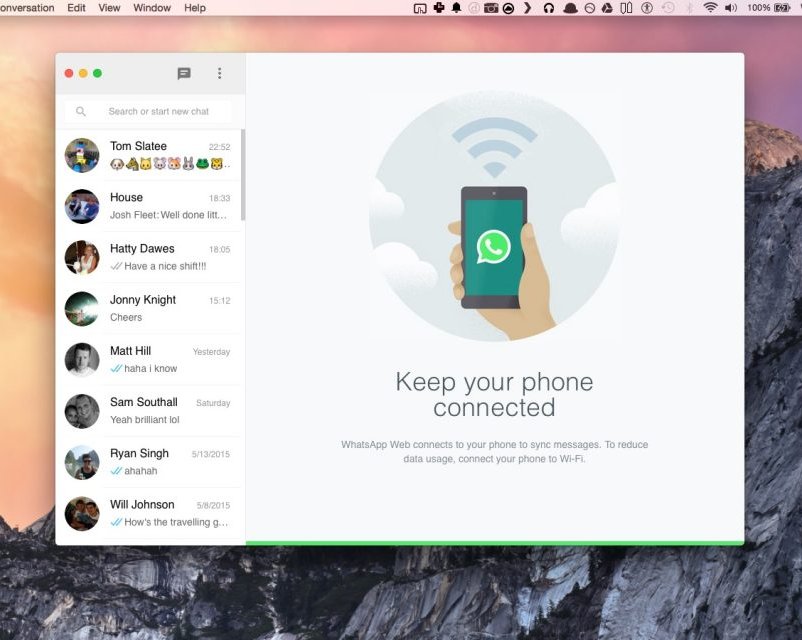Click the bowler hat icon in menu bar
The image size is (802, 640).
(570, 8)
